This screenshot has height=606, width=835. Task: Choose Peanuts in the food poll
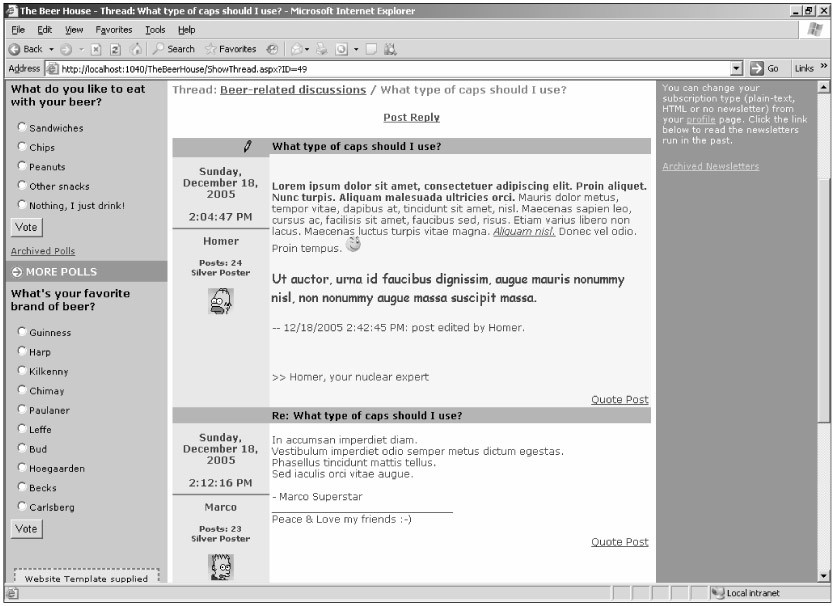pos(21,167)
